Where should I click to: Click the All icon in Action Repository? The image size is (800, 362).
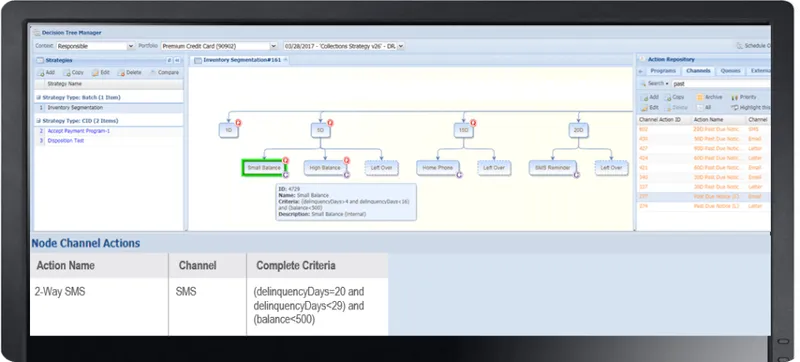[700, 108]
